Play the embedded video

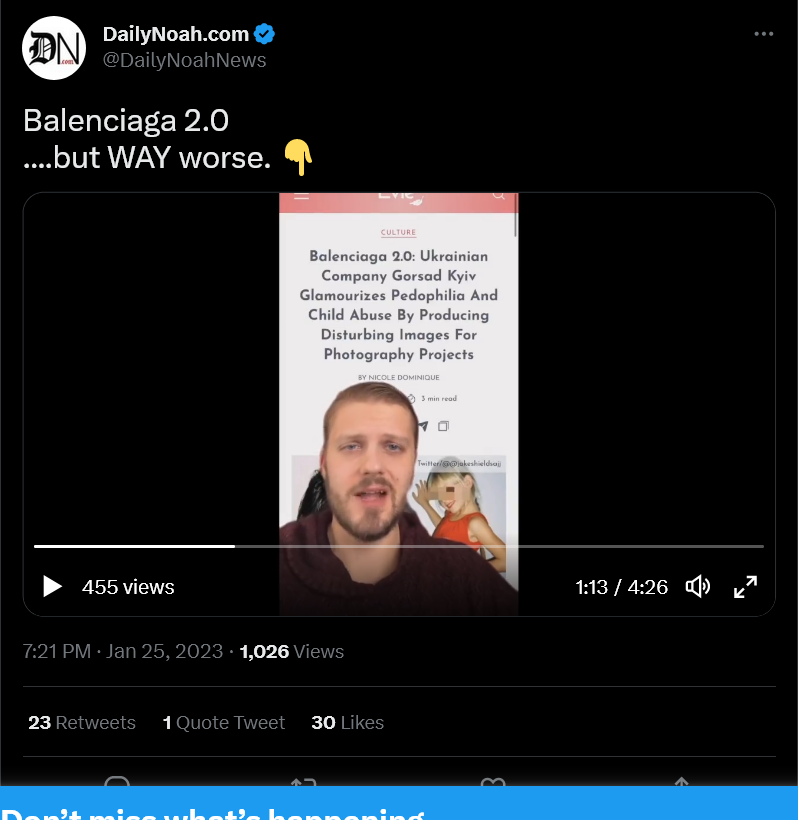click(52, 587)
